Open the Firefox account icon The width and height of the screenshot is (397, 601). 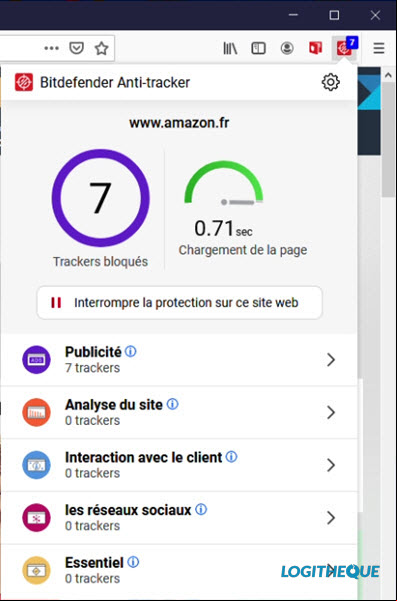click(287, 48)
